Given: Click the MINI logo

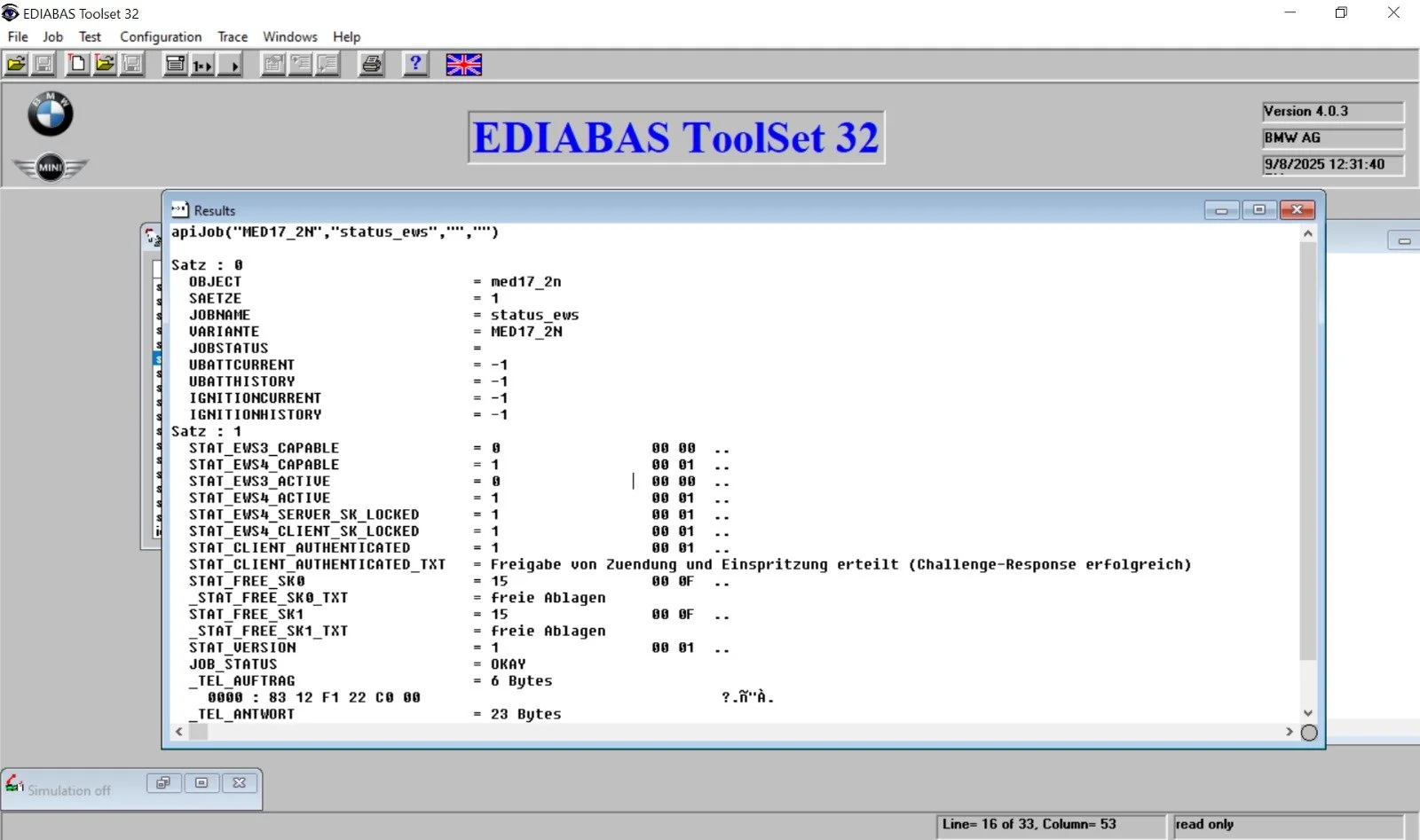Looking at the screenshot, I should [x=51, y=167].
